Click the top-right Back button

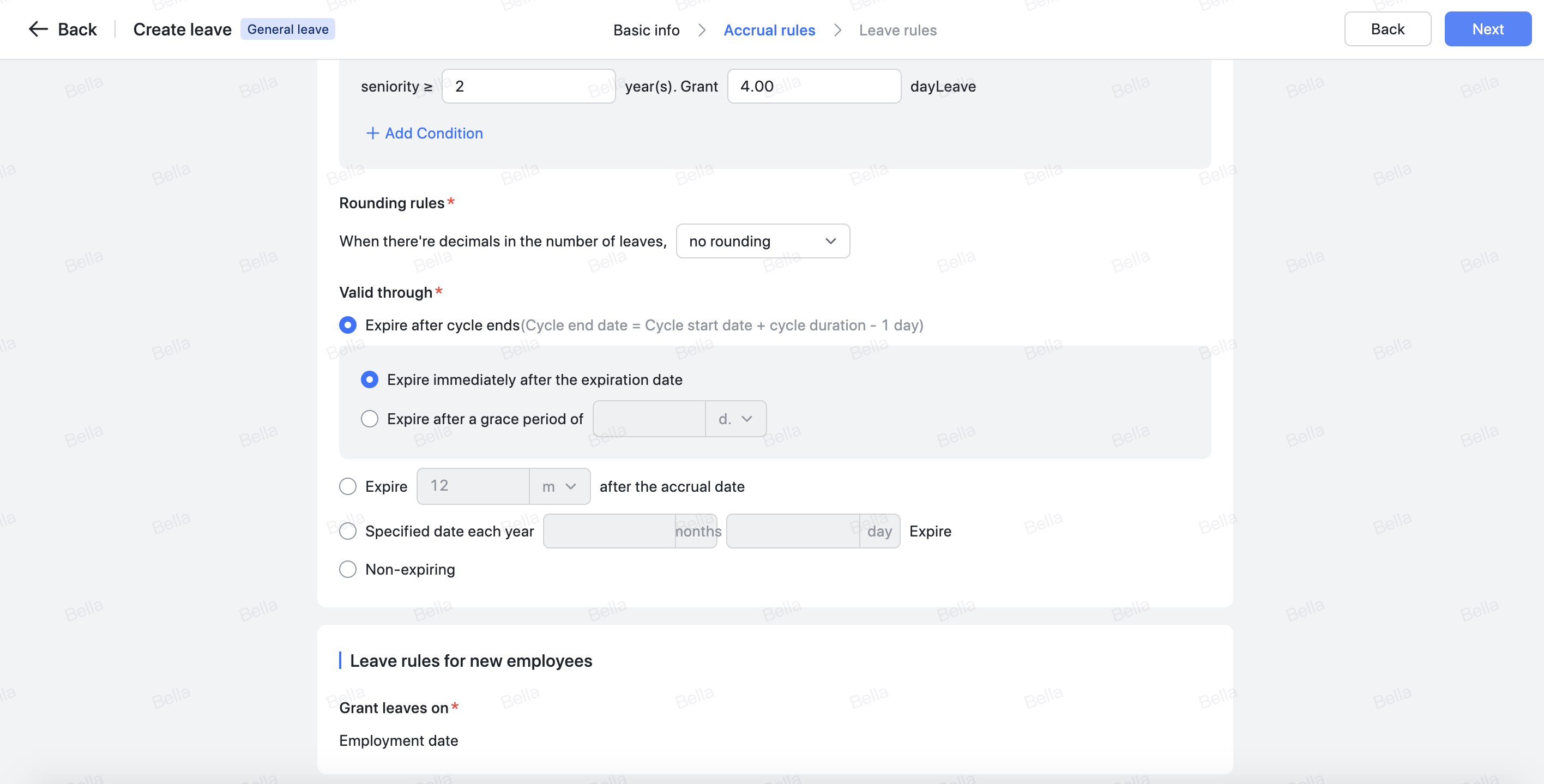point(1388,28)
